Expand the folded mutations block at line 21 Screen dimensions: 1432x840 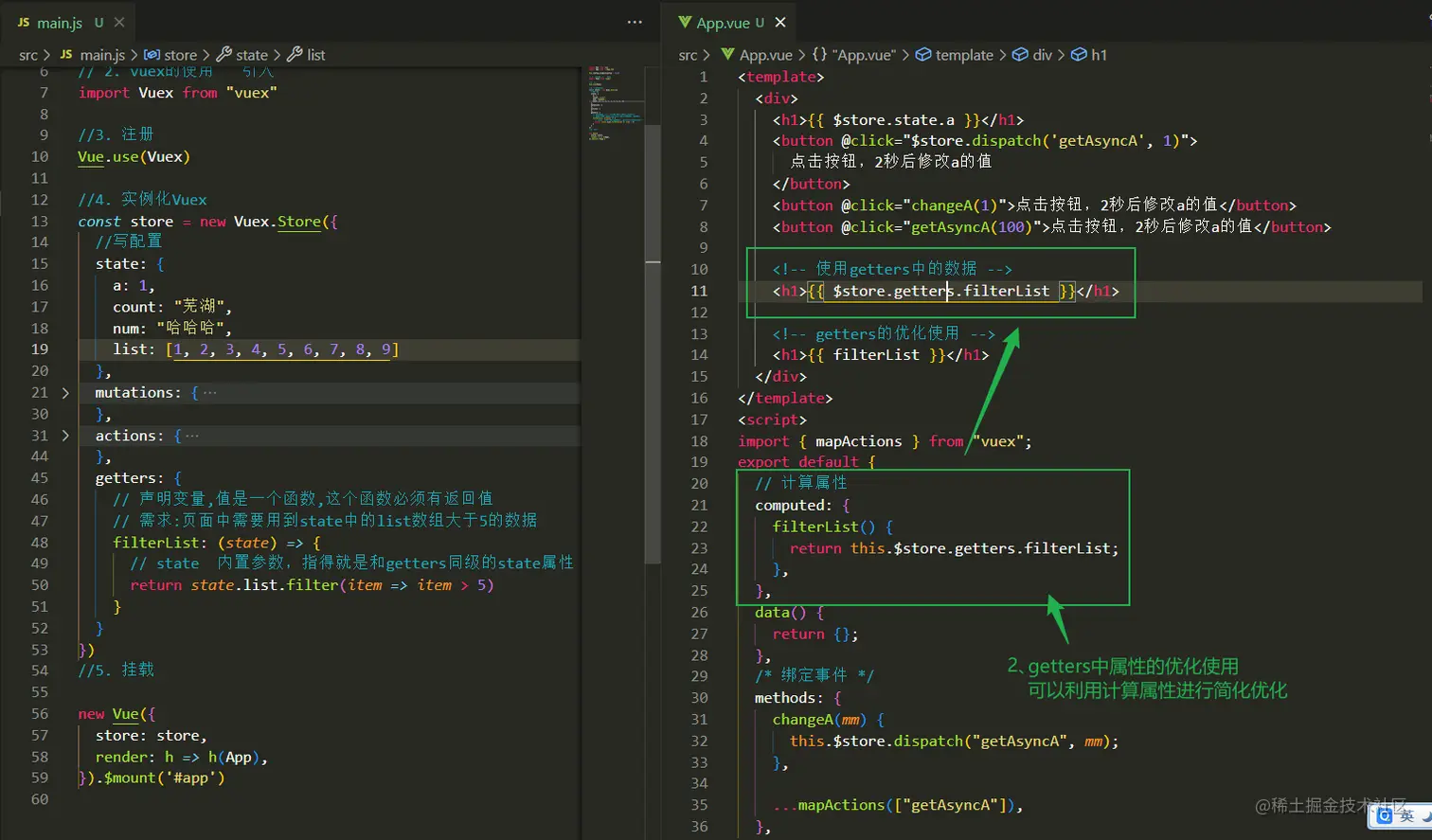[65, 393]
